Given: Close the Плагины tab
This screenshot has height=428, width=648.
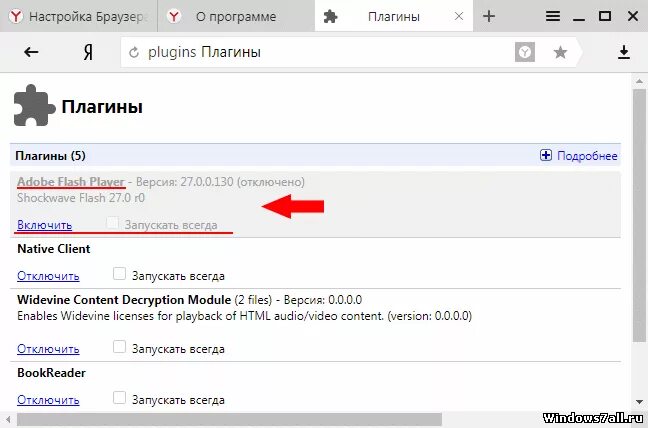Looking at the screenshot, I should coord(459,17).
